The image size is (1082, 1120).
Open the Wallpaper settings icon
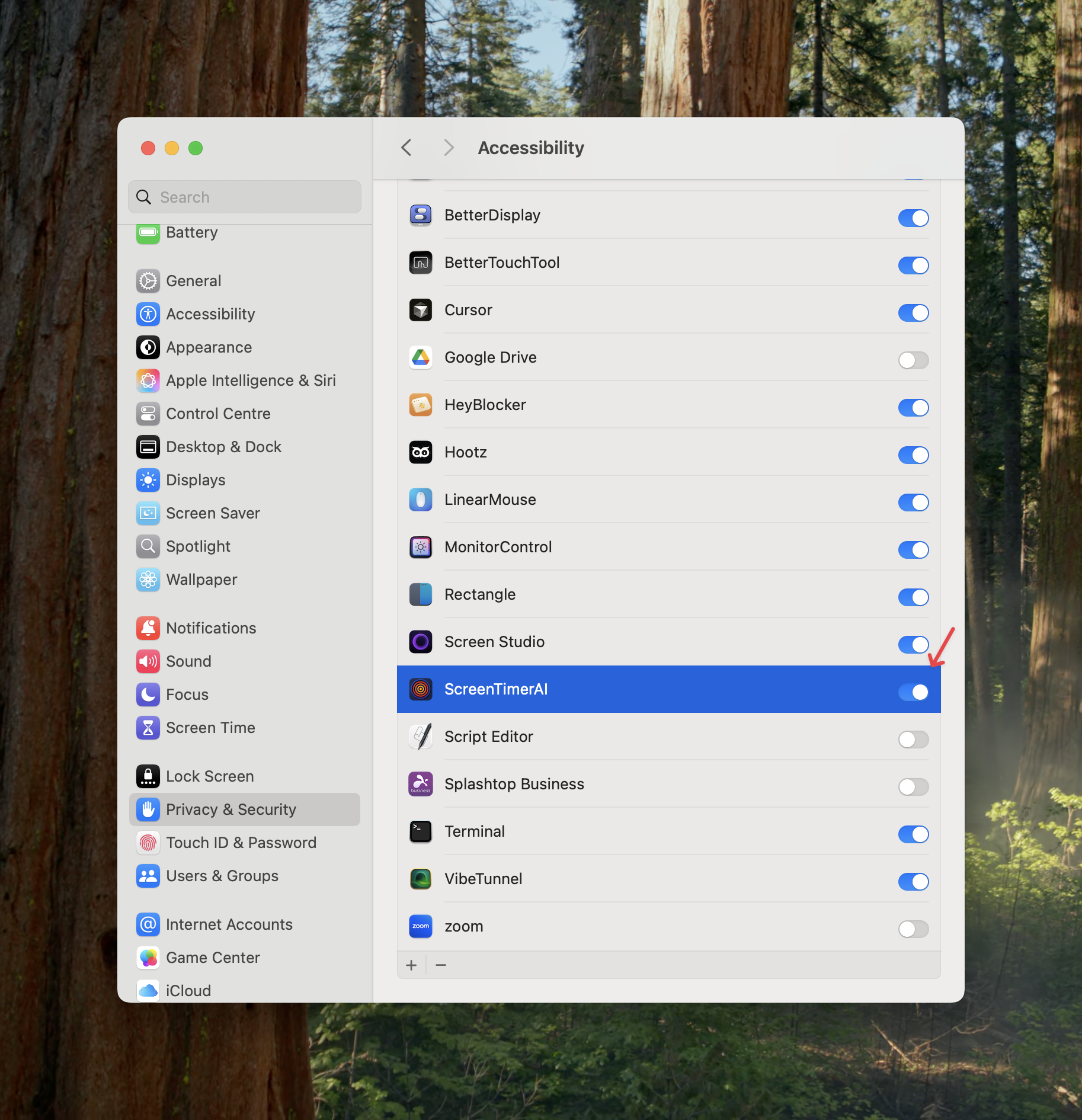(148, 580)
